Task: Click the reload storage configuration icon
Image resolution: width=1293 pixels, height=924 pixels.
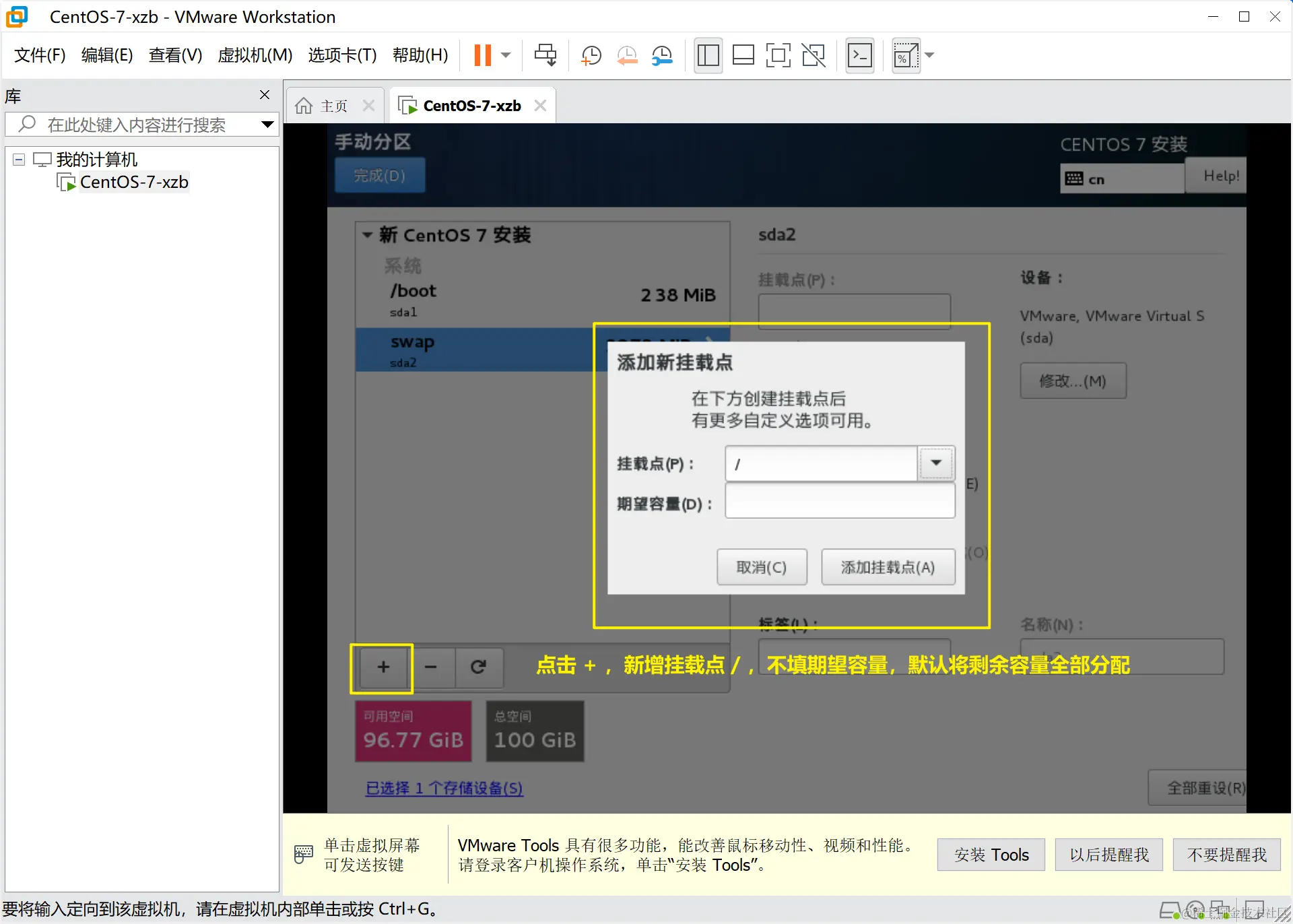Action: point(479,667)
